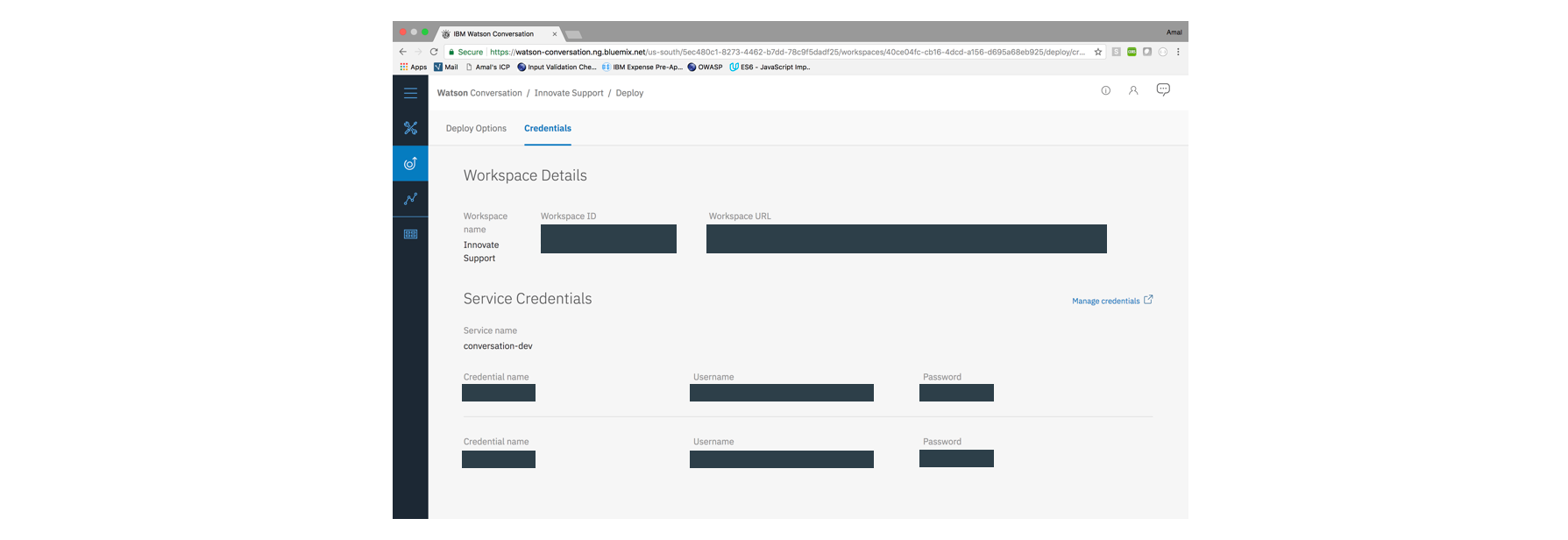The width and height of the screenshot is (1568, 540).
Task: Click the browser back arrow
Action: pyautogui.click(x=402, y=52)
